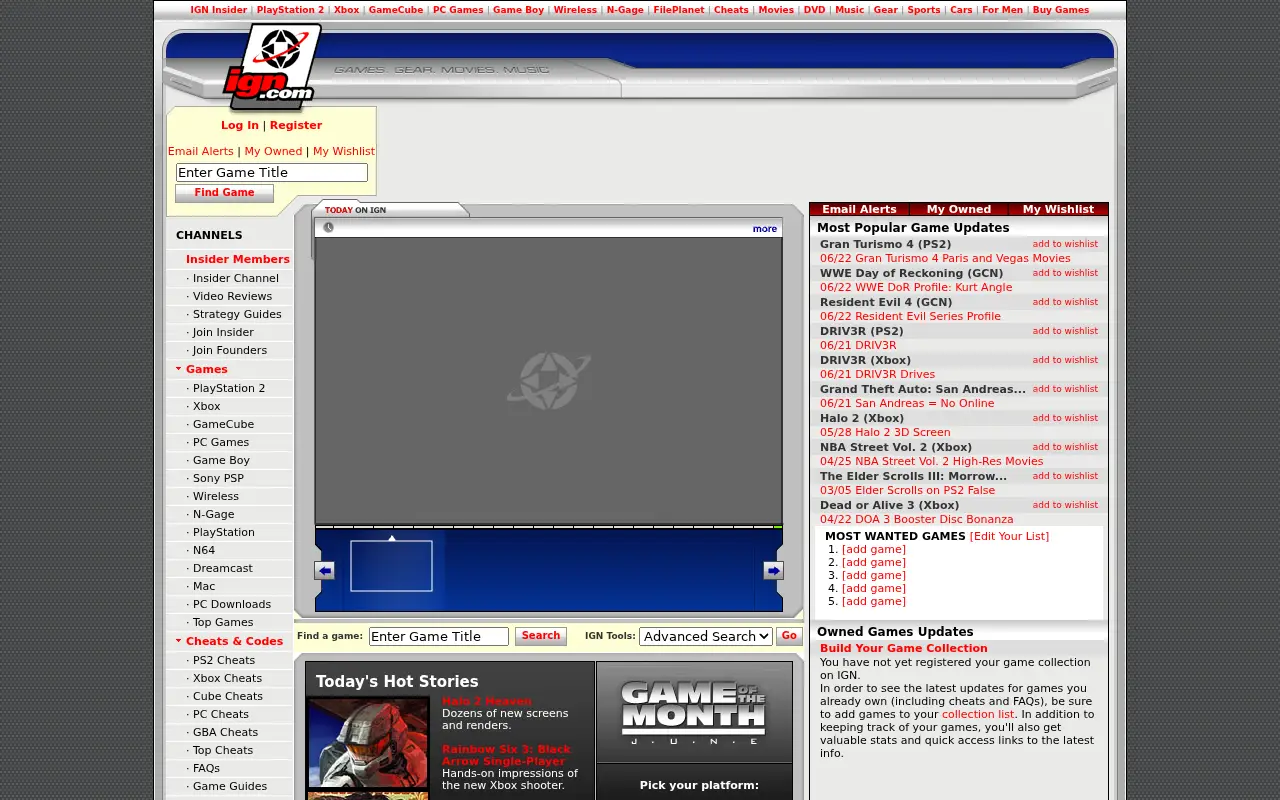Image resolution: width=1280 pixels, height=800 pixels.
Task: Click the Game of the Month banner
Action: coord(694,712)
